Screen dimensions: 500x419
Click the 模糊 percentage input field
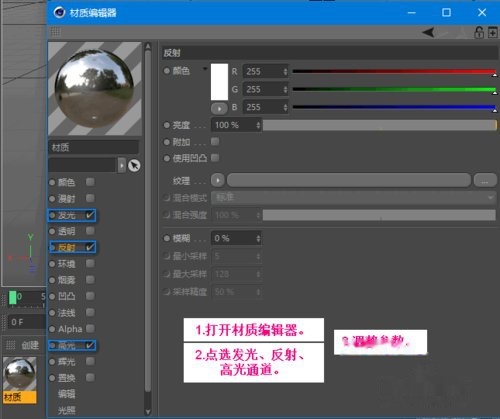[236, 238]
